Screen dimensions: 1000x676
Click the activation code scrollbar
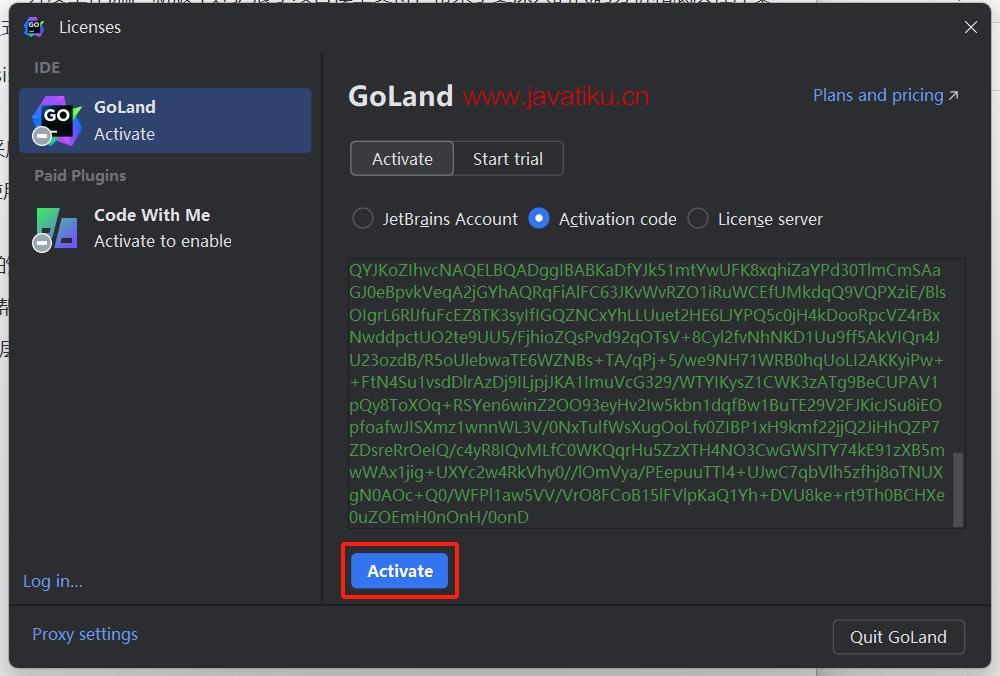tap(958, 488)
